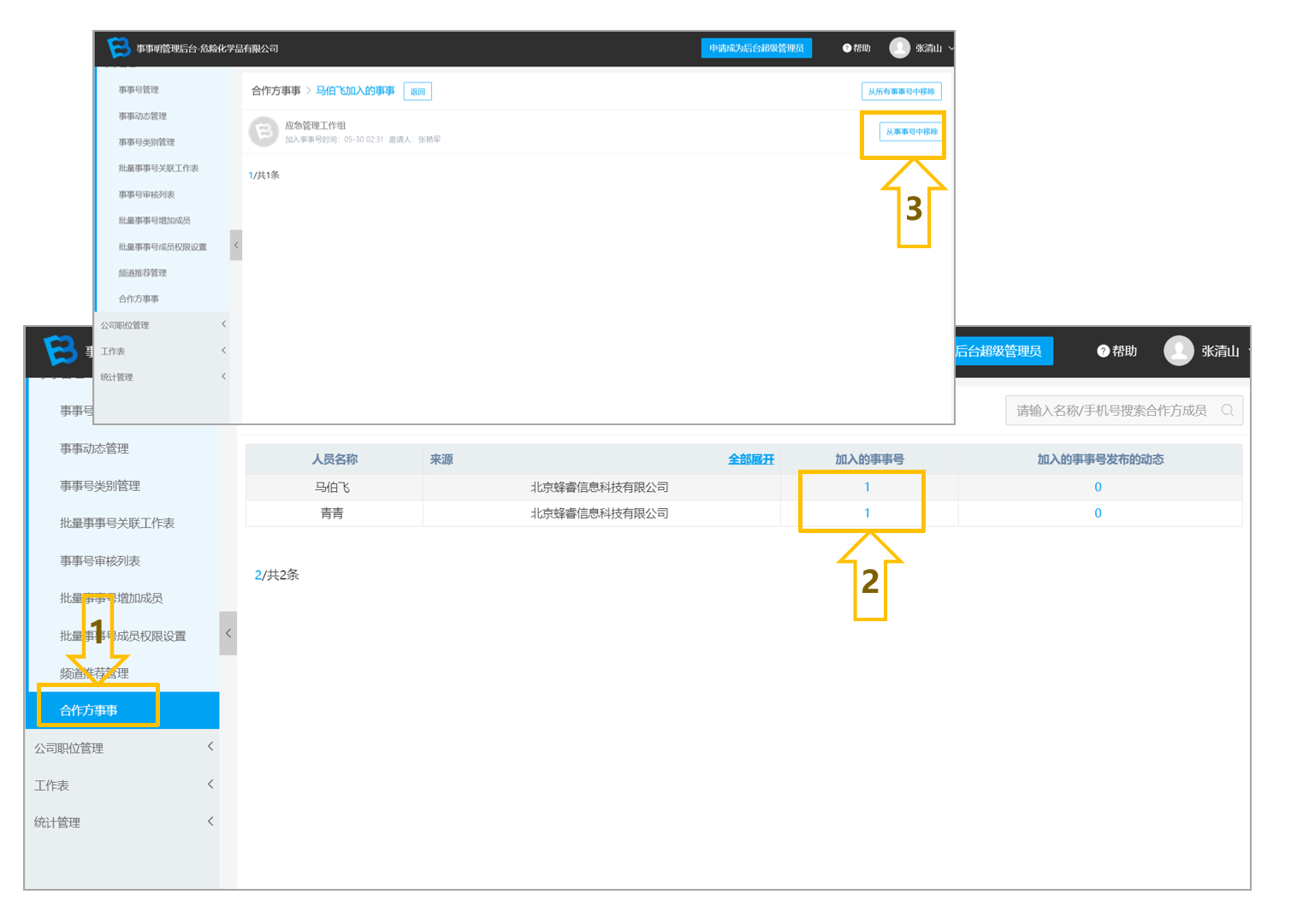Click 从所有事事号中移除 button
Screen dimensions: 1291x924
901,92
